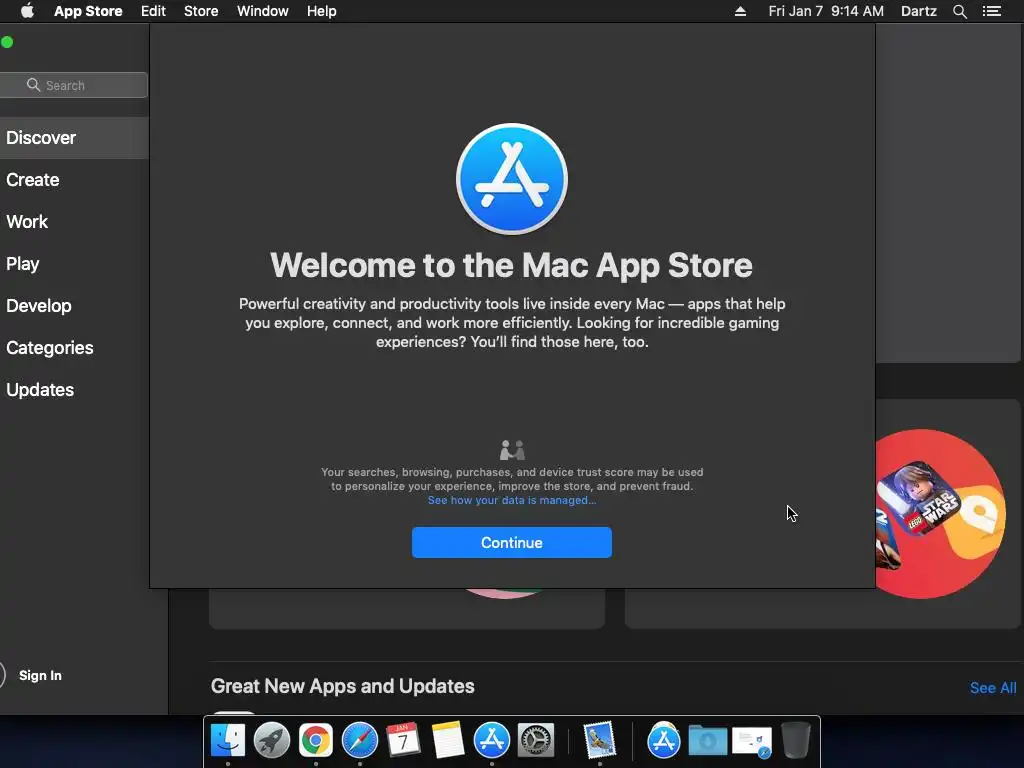The image size is (1024, 768).
Task: Click the Continue button
Action: (511, 542)
